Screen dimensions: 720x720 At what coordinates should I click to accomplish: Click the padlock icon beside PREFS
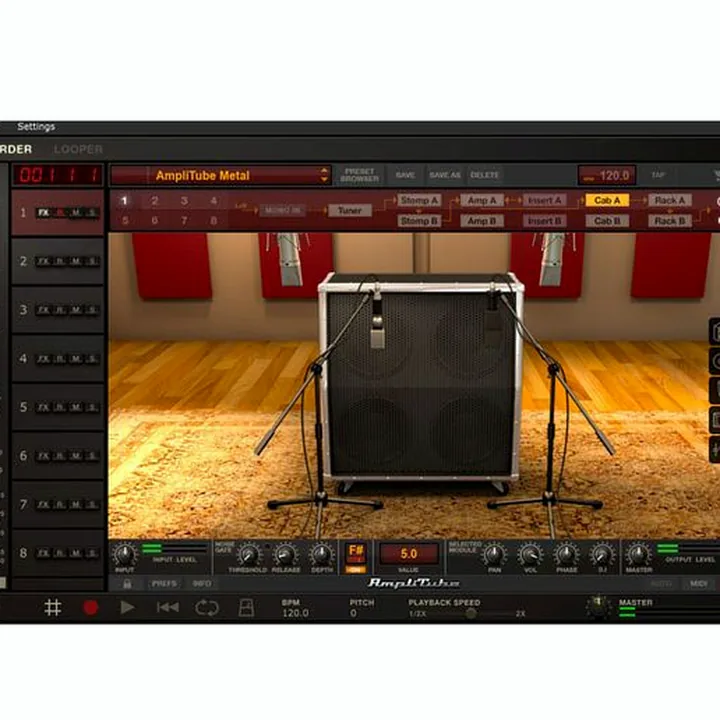[127, 584]
